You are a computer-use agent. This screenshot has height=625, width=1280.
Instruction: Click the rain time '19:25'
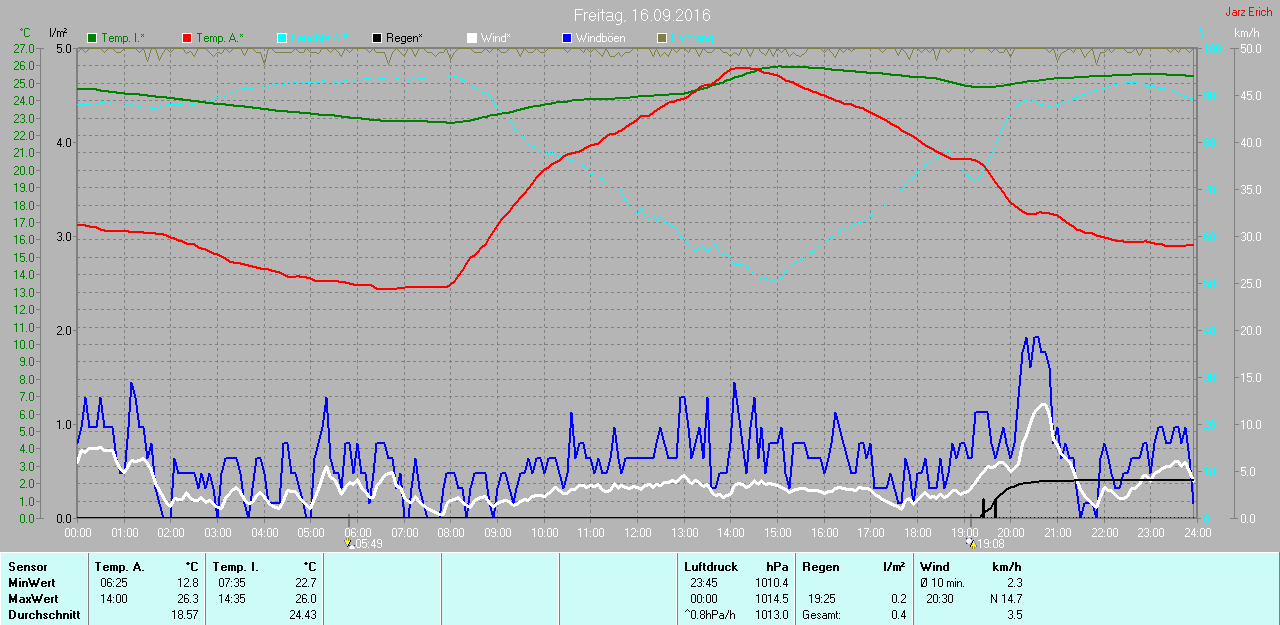point(822,599)
